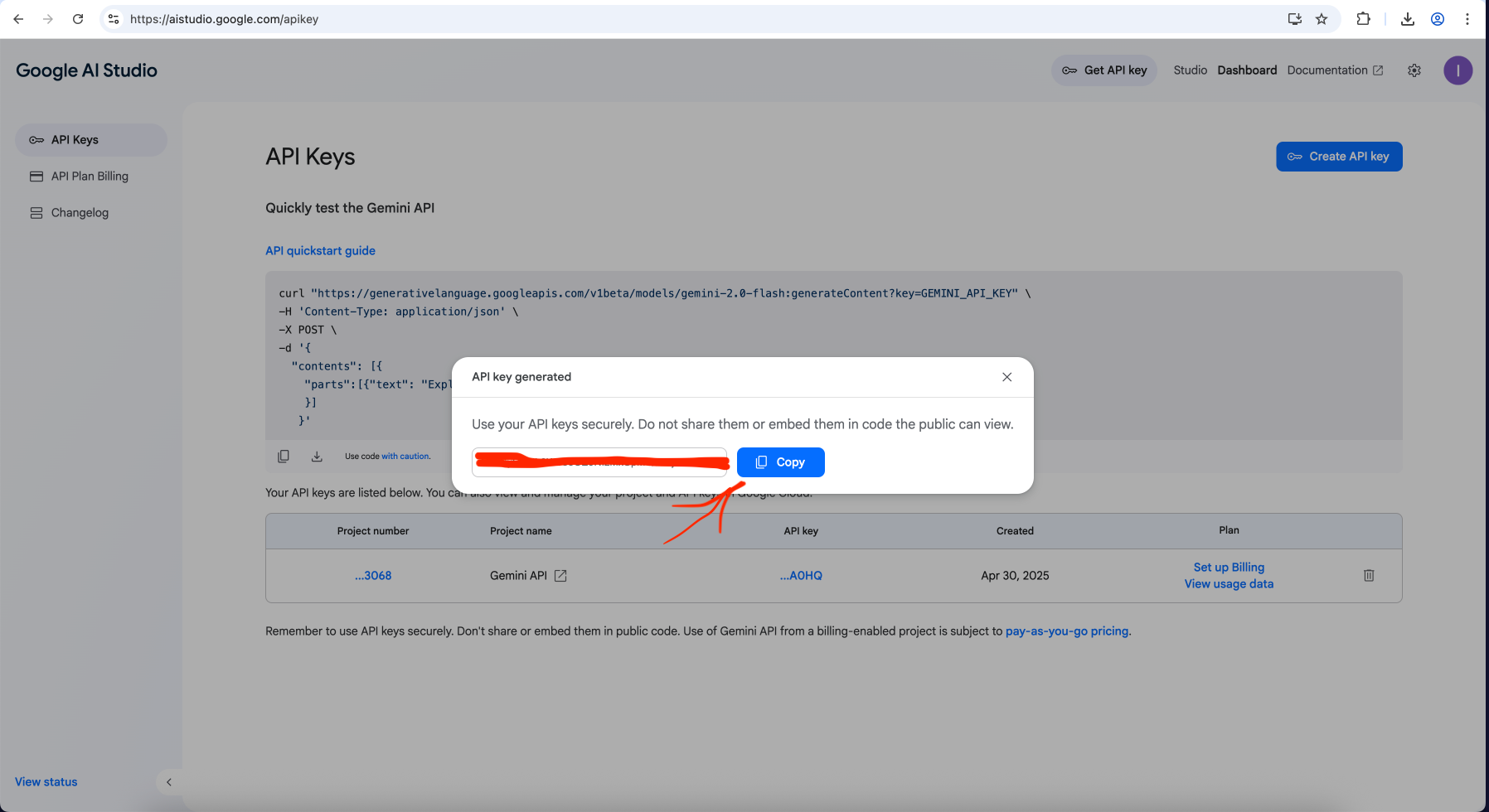Copy the generated API key

(780, 462)
